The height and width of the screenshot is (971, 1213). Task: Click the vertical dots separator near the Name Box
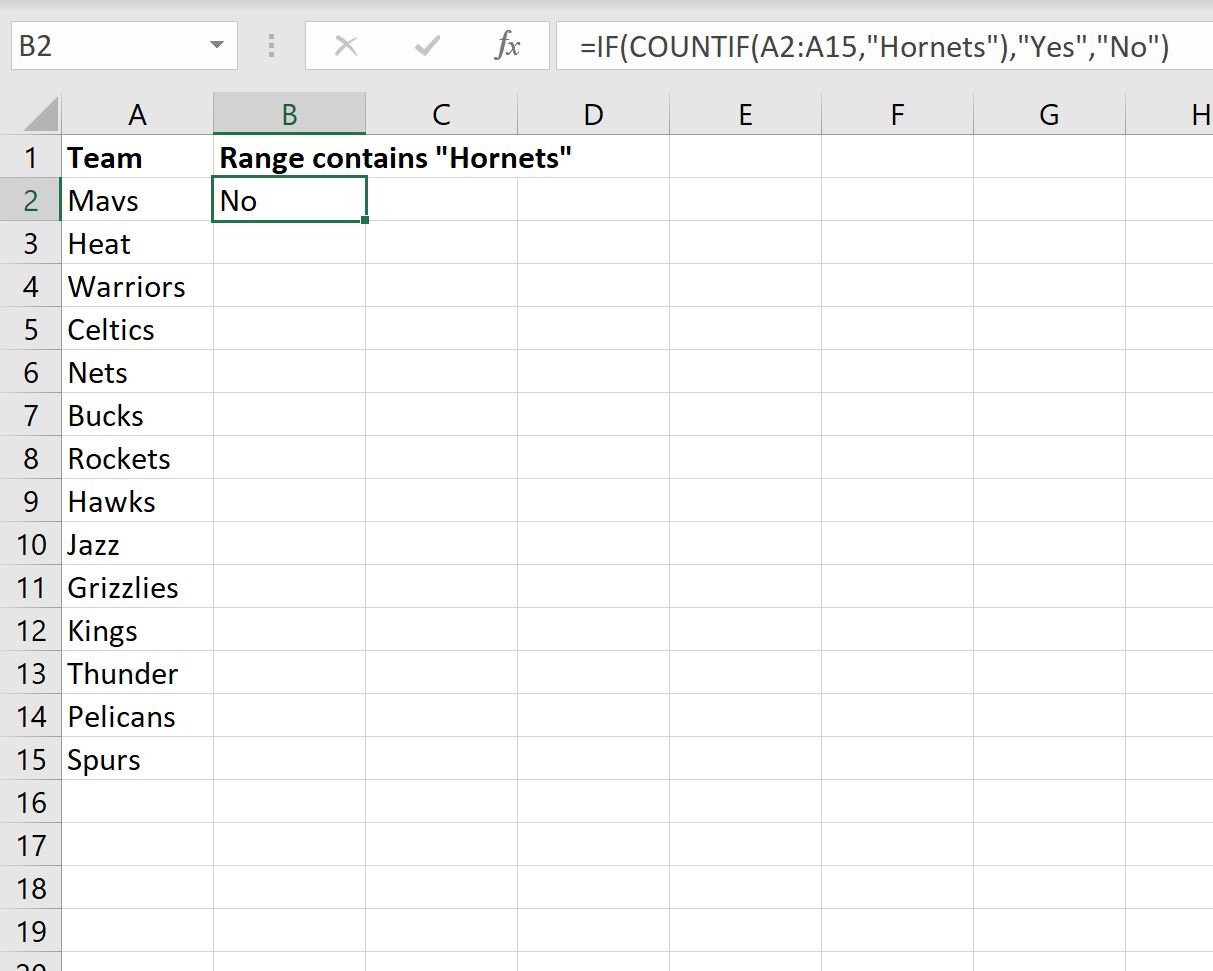click(270, 45)
